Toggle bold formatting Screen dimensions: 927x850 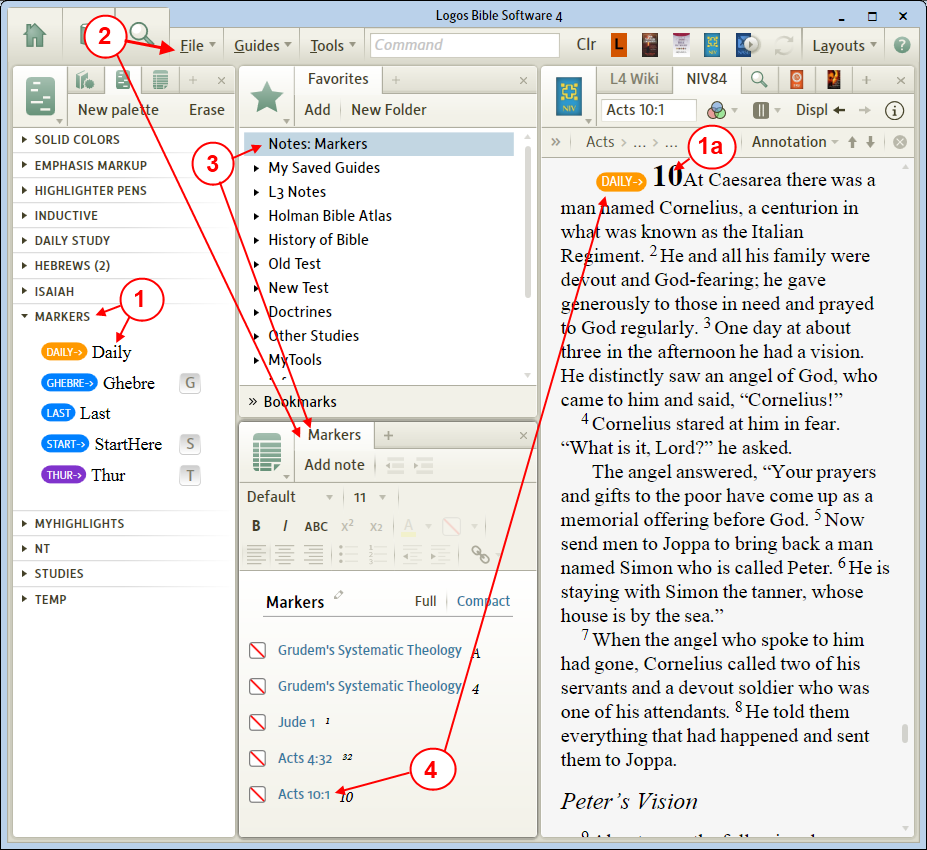[256, 526]
